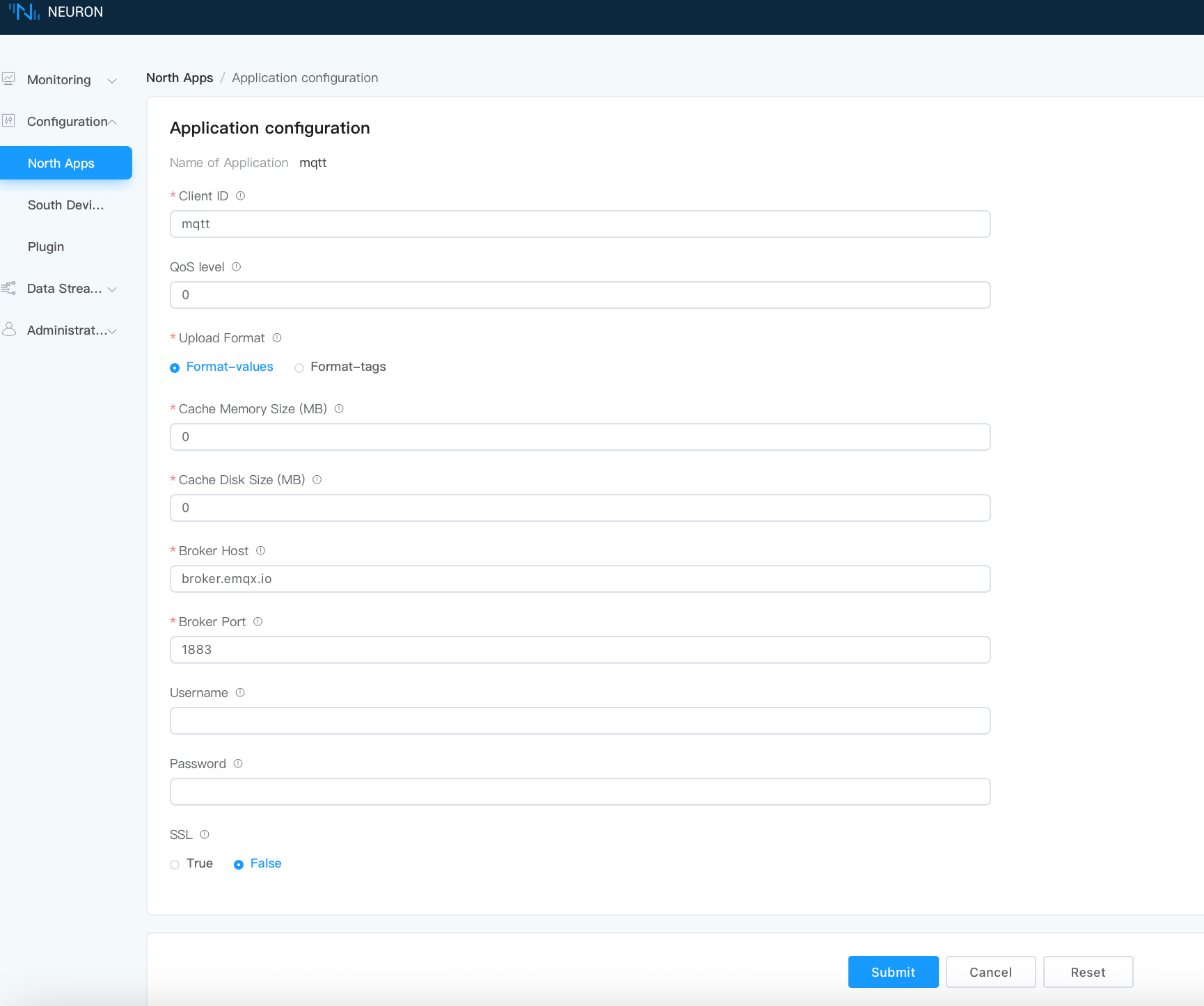Image resolution: width=1204 pixels, height=1006 pixels.
Task: Select the Monitoring sidebar icon
Action: pyautogui.click(x=9, y=78)
